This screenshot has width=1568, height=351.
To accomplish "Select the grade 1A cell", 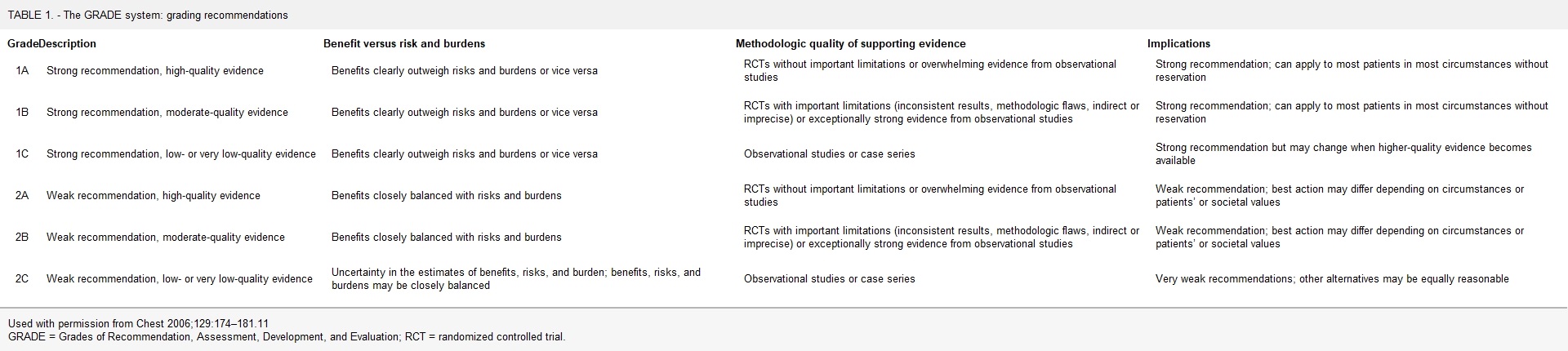I will (22, 71).
